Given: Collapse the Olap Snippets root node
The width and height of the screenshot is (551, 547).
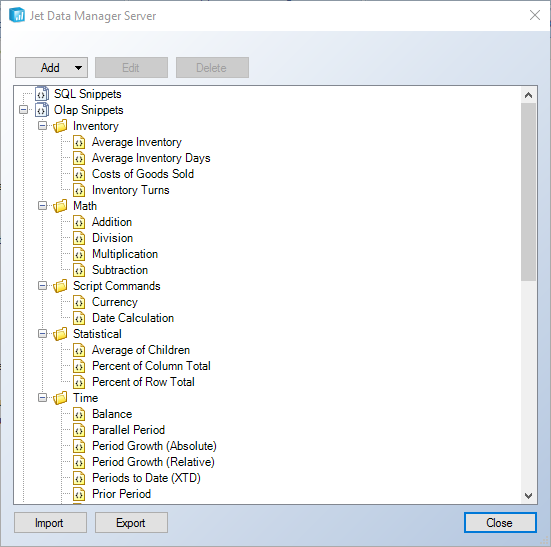Looking at the screenshot, I should coord(23,110).
